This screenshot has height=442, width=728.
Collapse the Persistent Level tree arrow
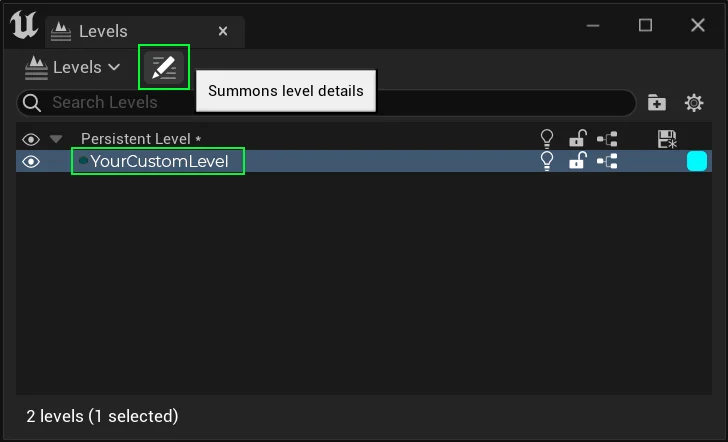point(56,139)
